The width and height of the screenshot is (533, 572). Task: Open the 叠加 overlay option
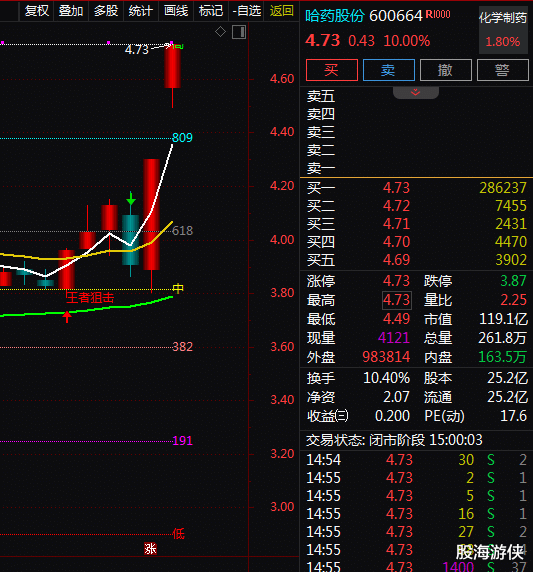(71, 11)
